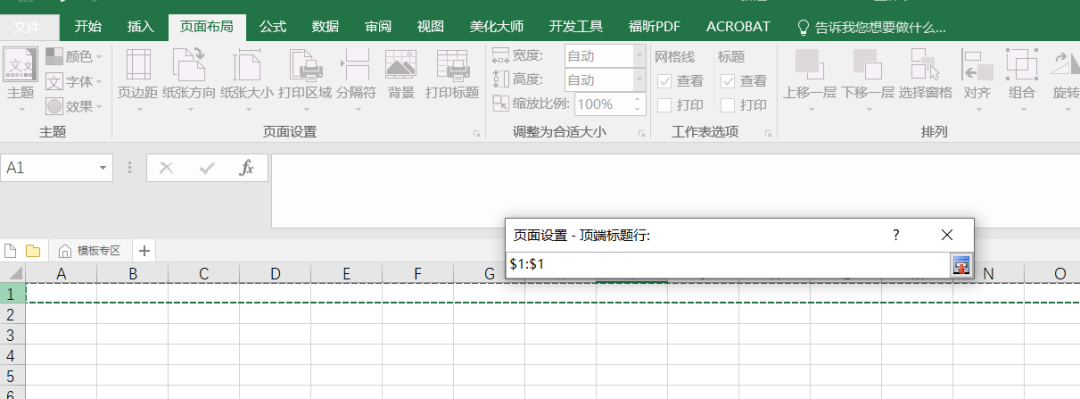Image resolution: width=1080 pixels, height=399 pixels.
Task: Switch to the 审阅 tab
Action: coord(378,27)
